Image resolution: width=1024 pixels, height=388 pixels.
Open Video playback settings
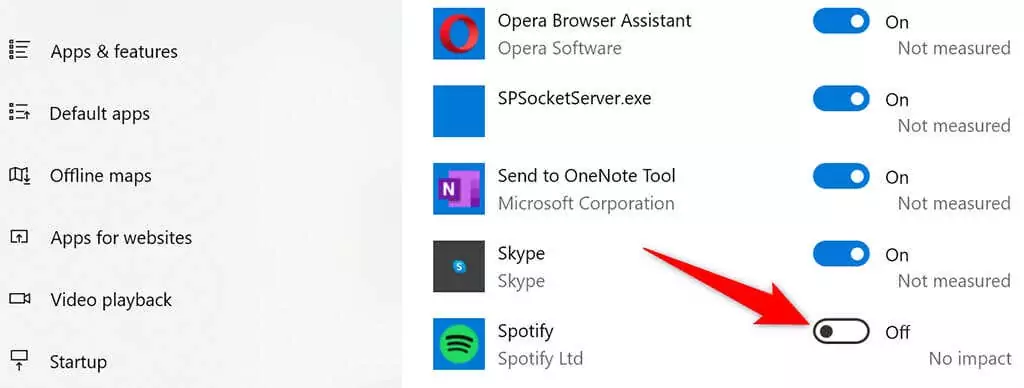click(x=111, y=300)
